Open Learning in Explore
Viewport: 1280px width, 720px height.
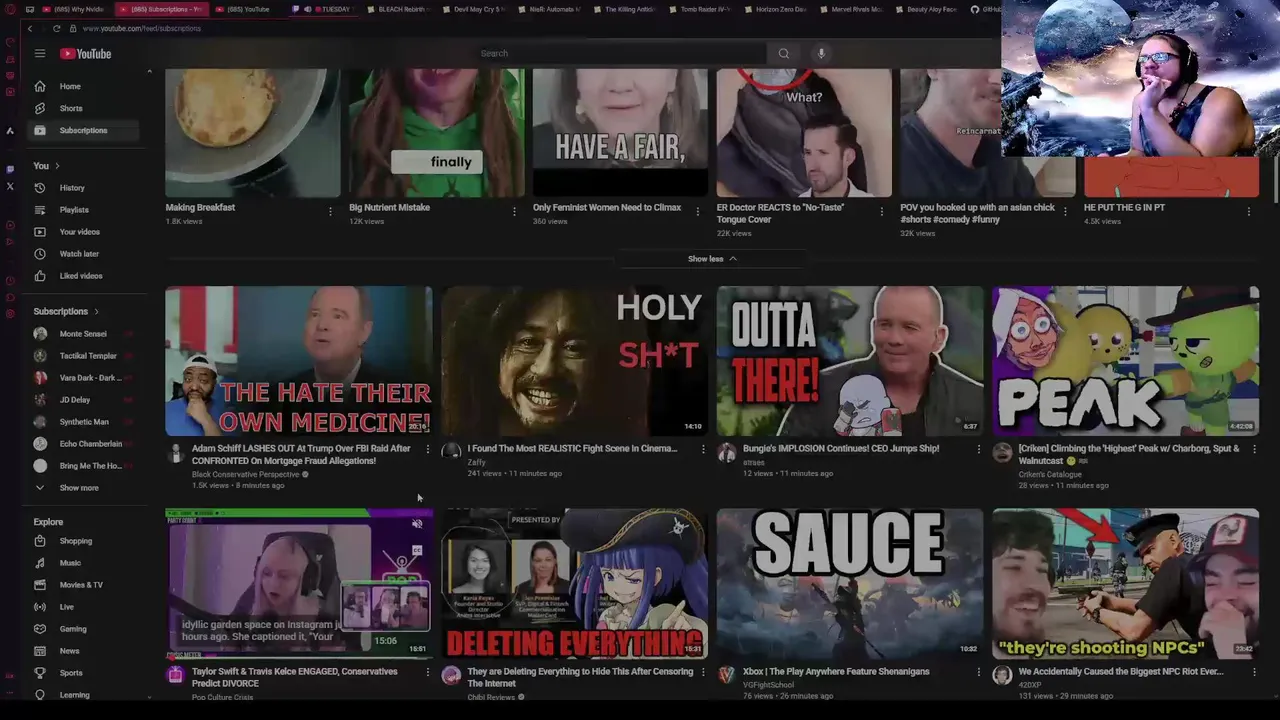tap(84, 695)
